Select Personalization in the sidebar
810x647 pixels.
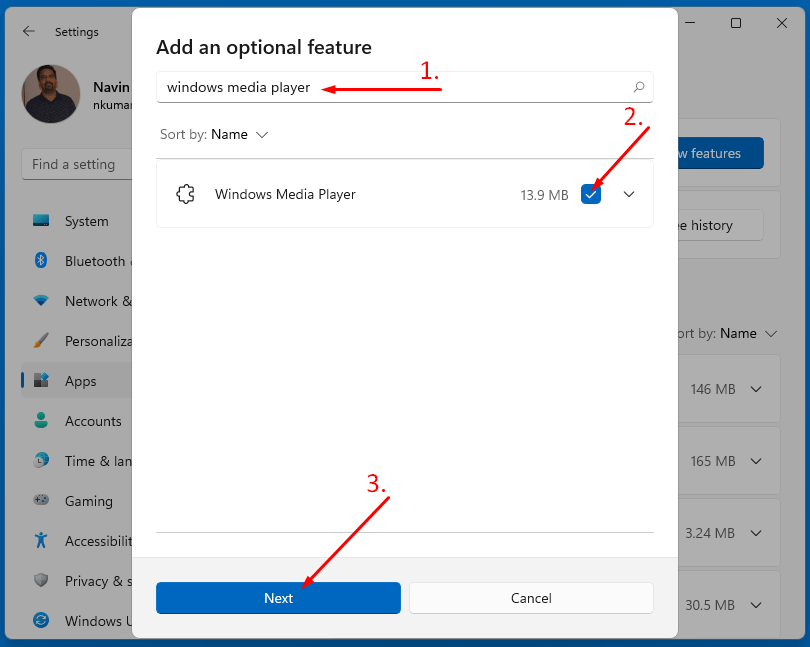76,341
